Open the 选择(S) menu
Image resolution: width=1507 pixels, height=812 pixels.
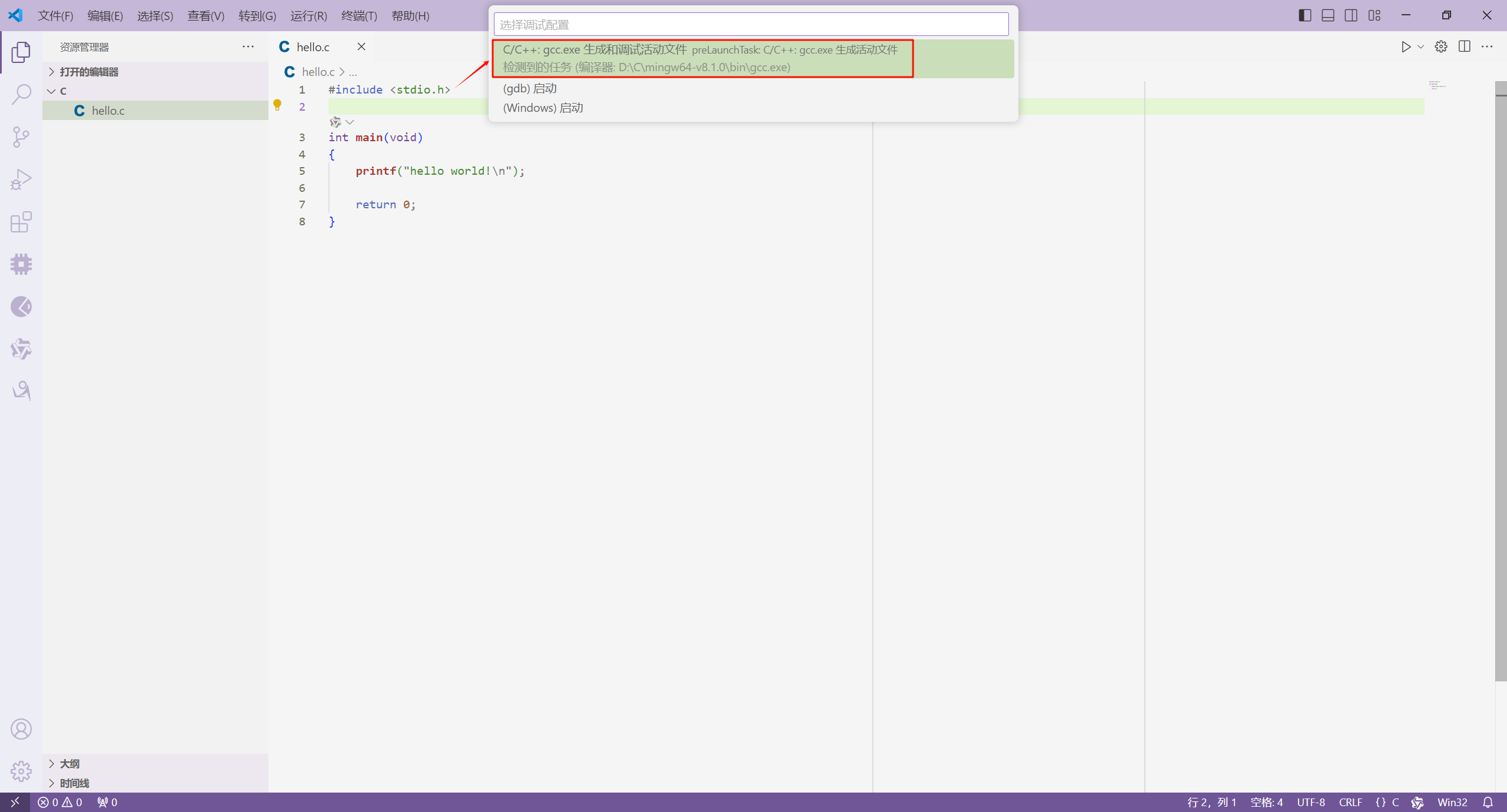(155, 16)
